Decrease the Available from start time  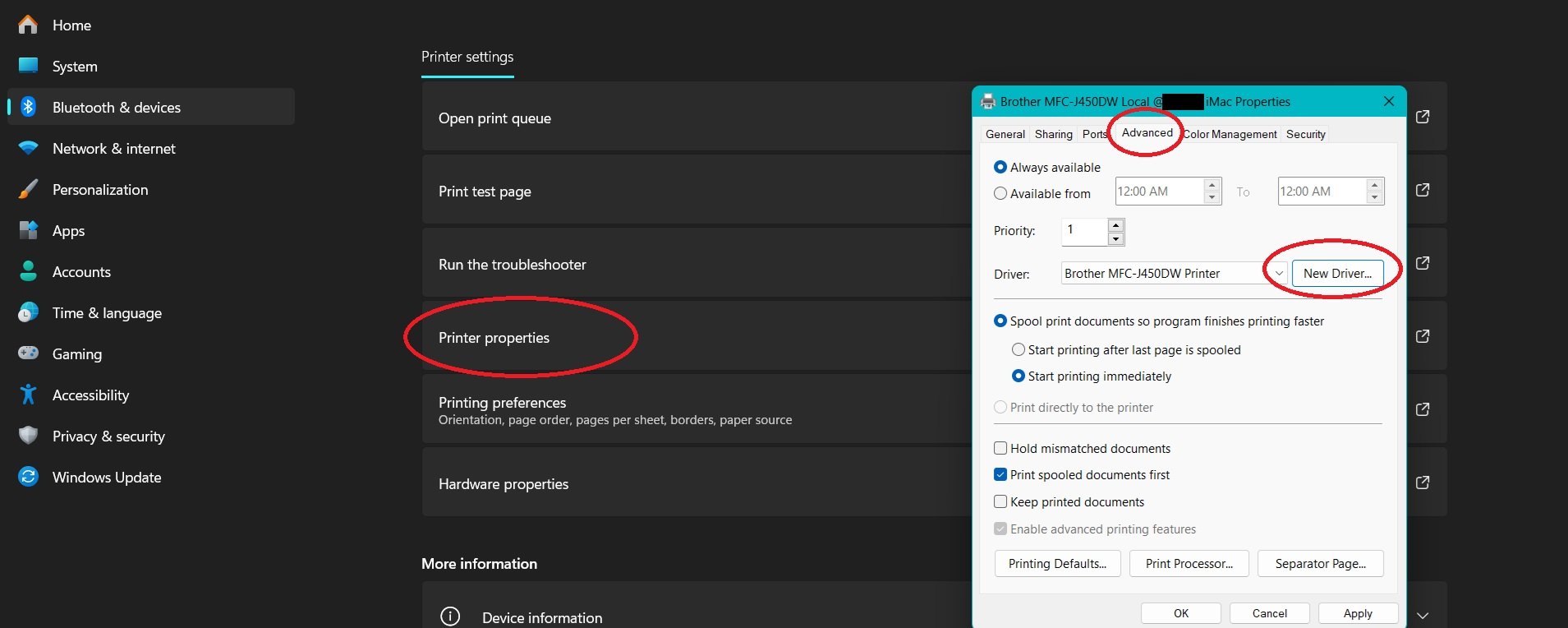pos(1212,198)
